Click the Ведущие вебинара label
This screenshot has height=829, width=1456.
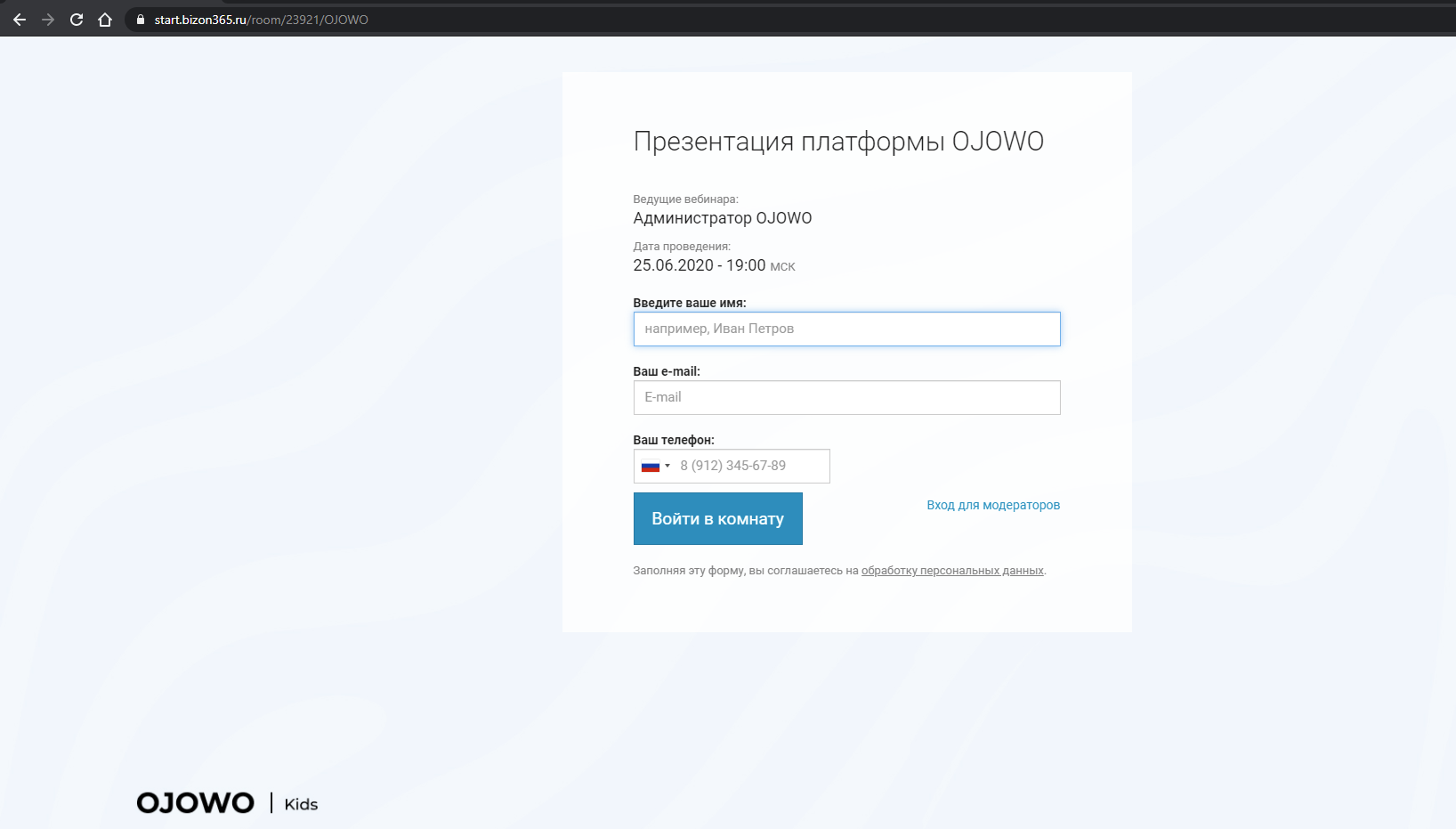click(685, 199)
